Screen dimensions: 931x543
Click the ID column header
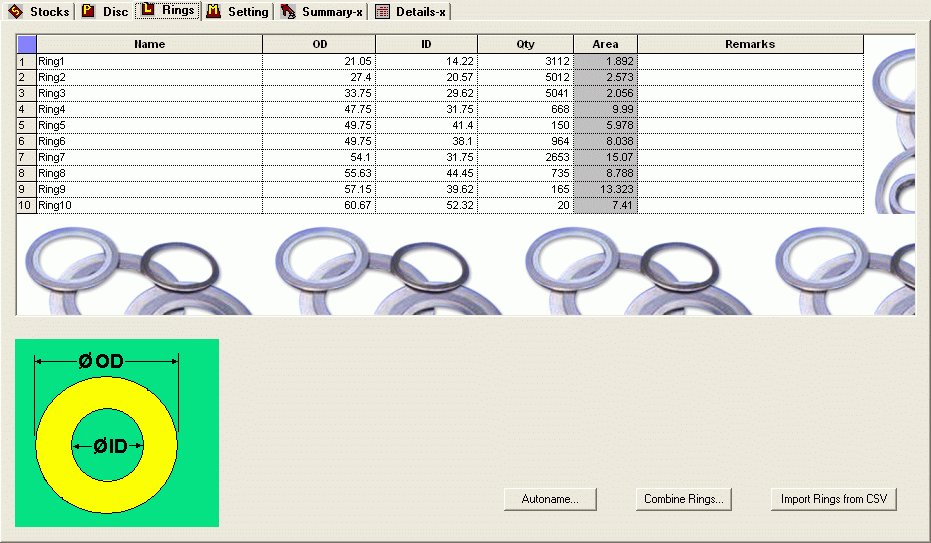tap(426, 44)
